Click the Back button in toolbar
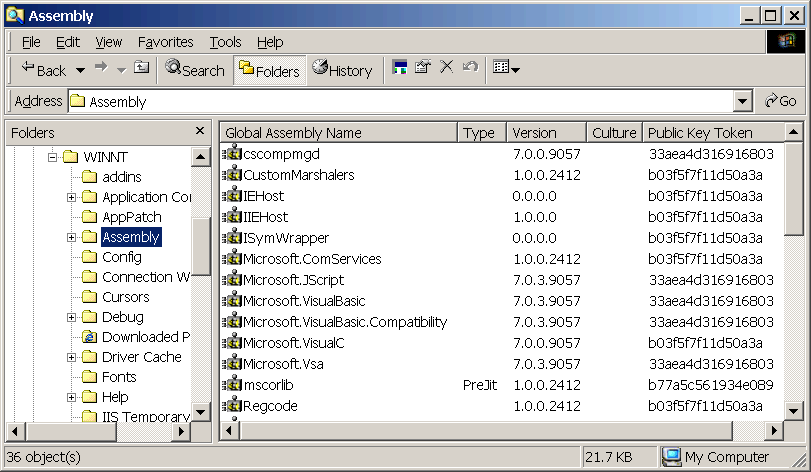Viewport: 811px width, 472px height. click(x=44, y=70)
